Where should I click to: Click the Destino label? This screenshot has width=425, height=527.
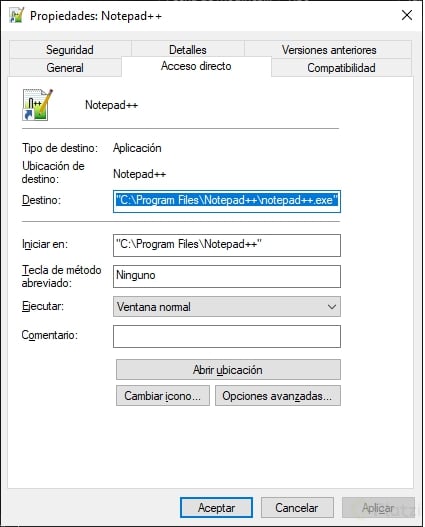(x=41, y=200)
